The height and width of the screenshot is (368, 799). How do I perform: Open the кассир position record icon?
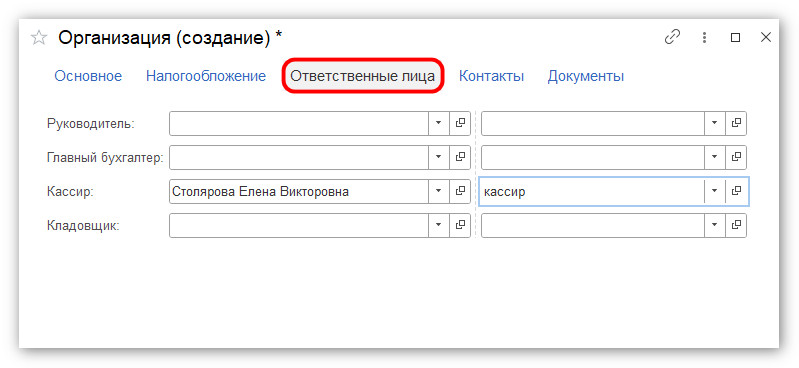[736, 191]
